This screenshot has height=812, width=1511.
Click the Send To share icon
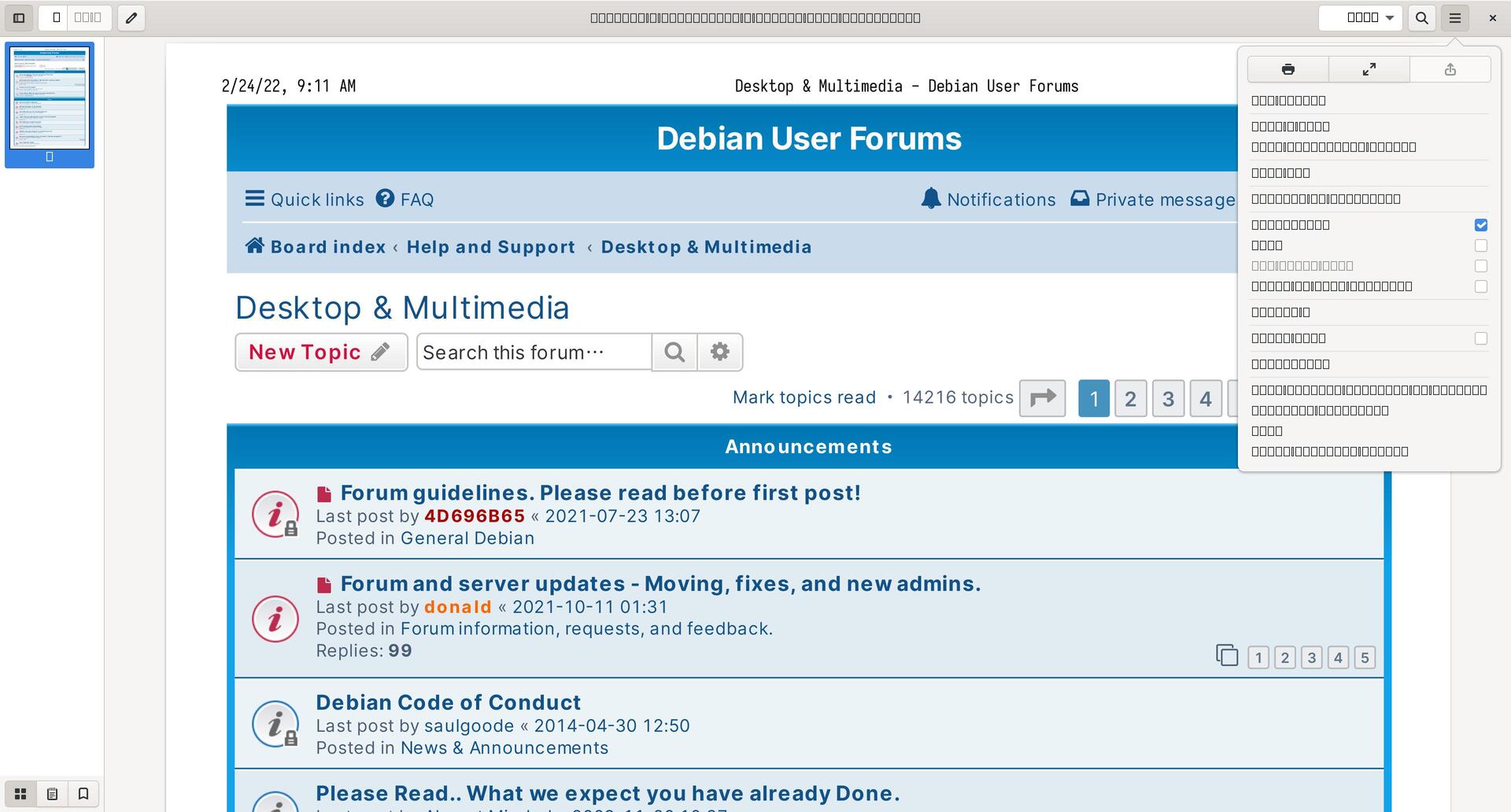[1450, 69]
